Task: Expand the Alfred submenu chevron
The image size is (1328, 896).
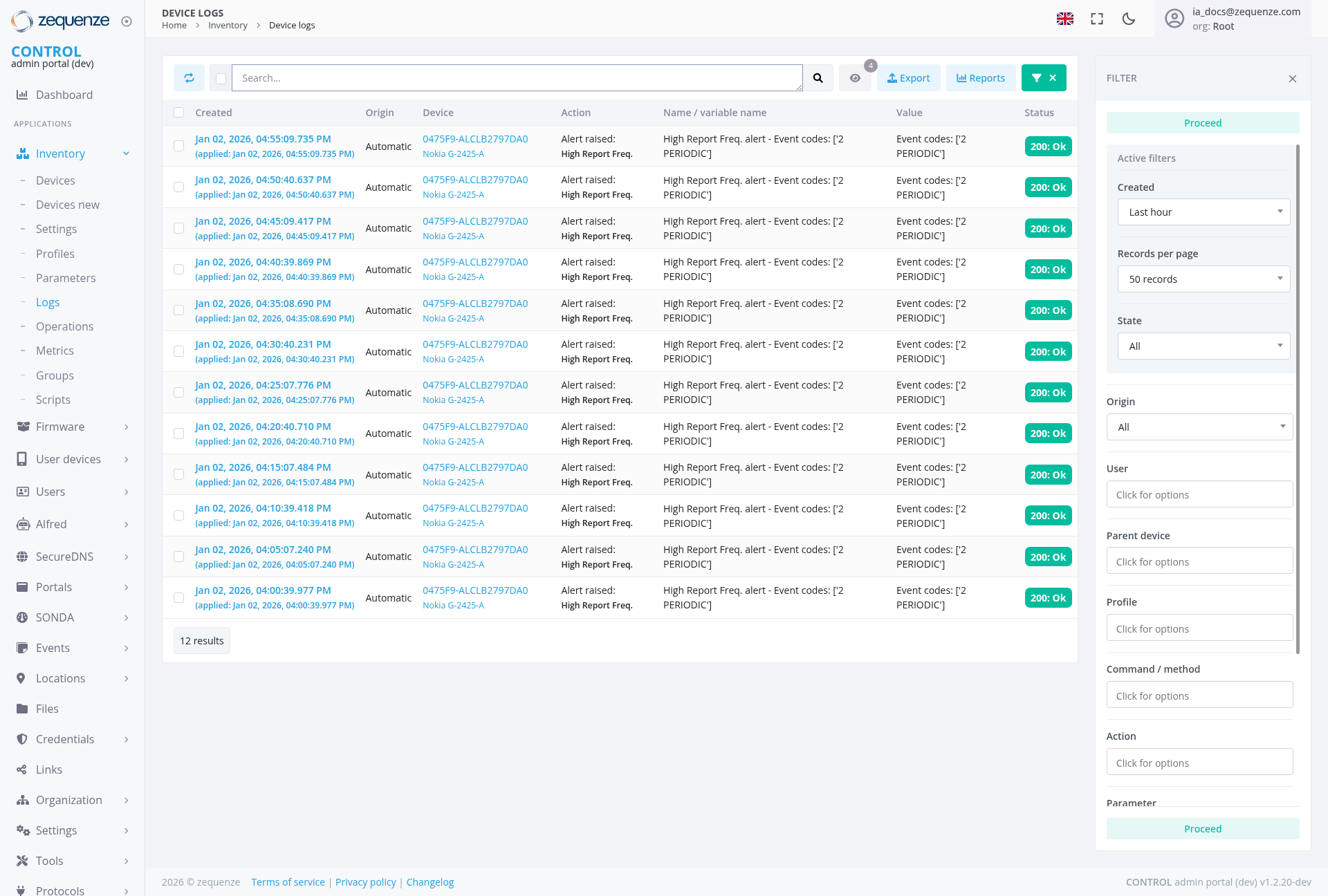Action: [126, 524]
